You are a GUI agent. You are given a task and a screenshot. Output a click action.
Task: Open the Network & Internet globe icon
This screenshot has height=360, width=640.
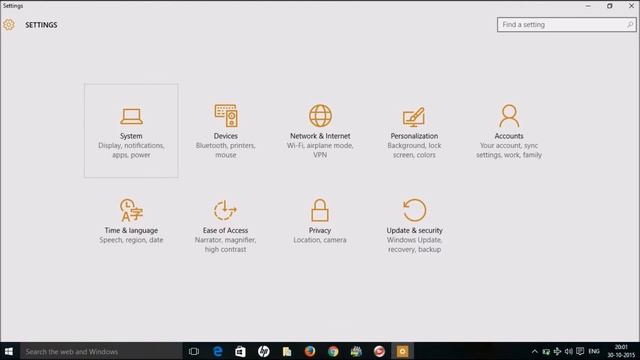(x=320, y=116)
